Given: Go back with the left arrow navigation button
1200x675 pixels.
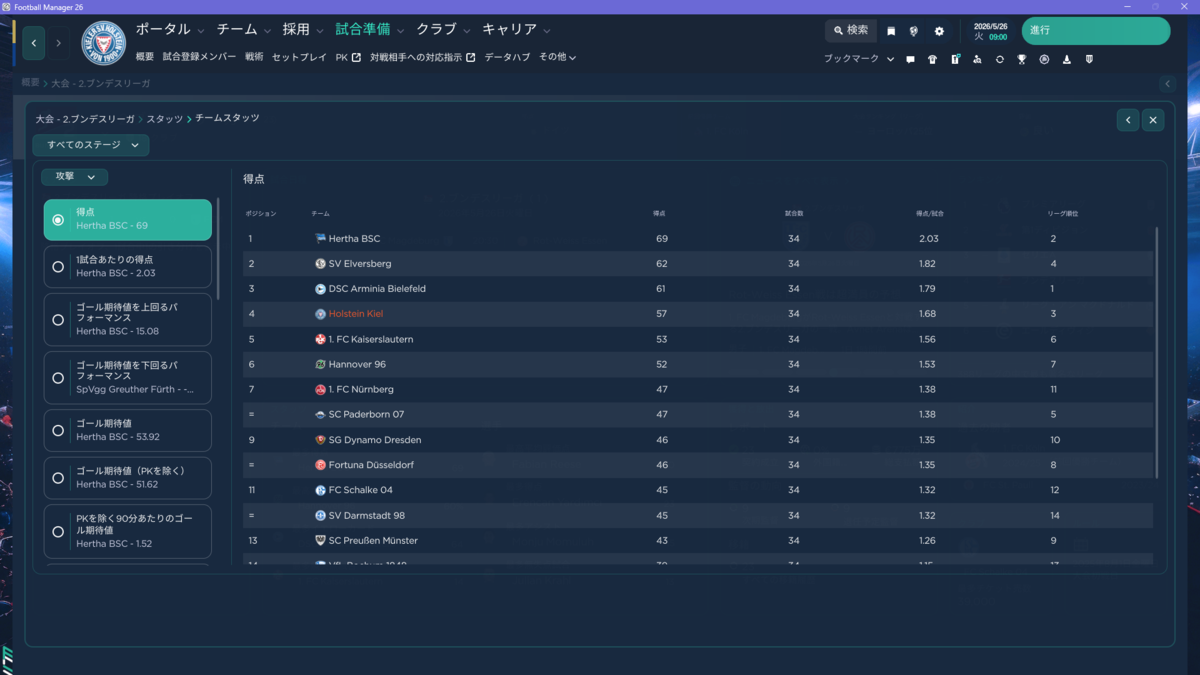Looking at the screenshot, I should click(34, 43).
